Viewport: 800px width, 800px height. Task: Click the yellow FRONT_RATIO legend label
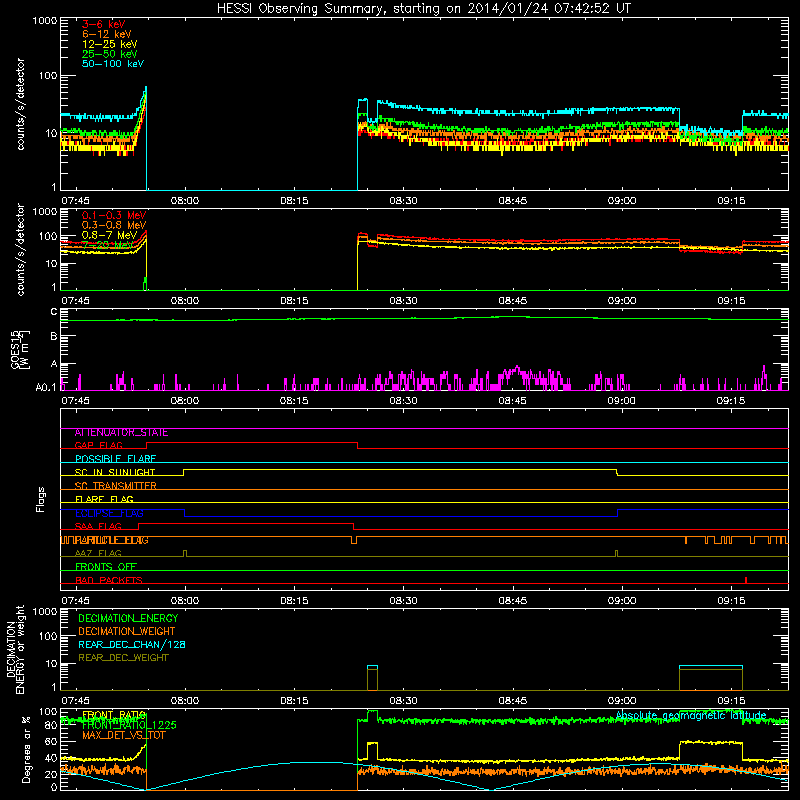[x=114, y=715]
